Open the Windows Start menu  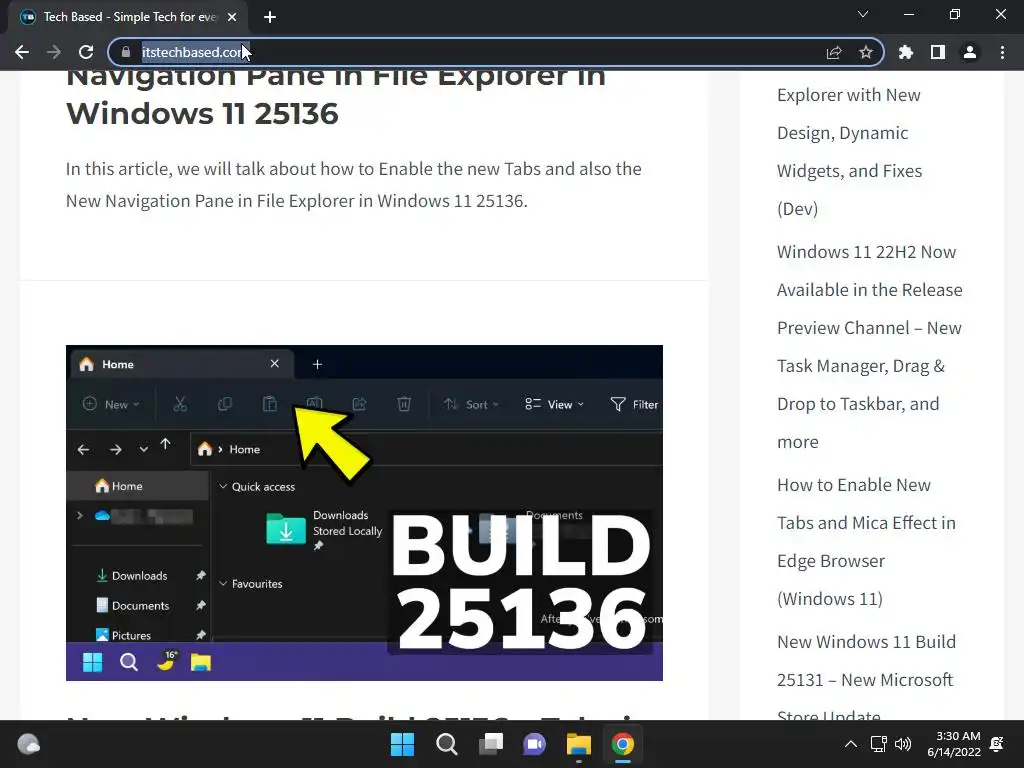tap(402, 744)
